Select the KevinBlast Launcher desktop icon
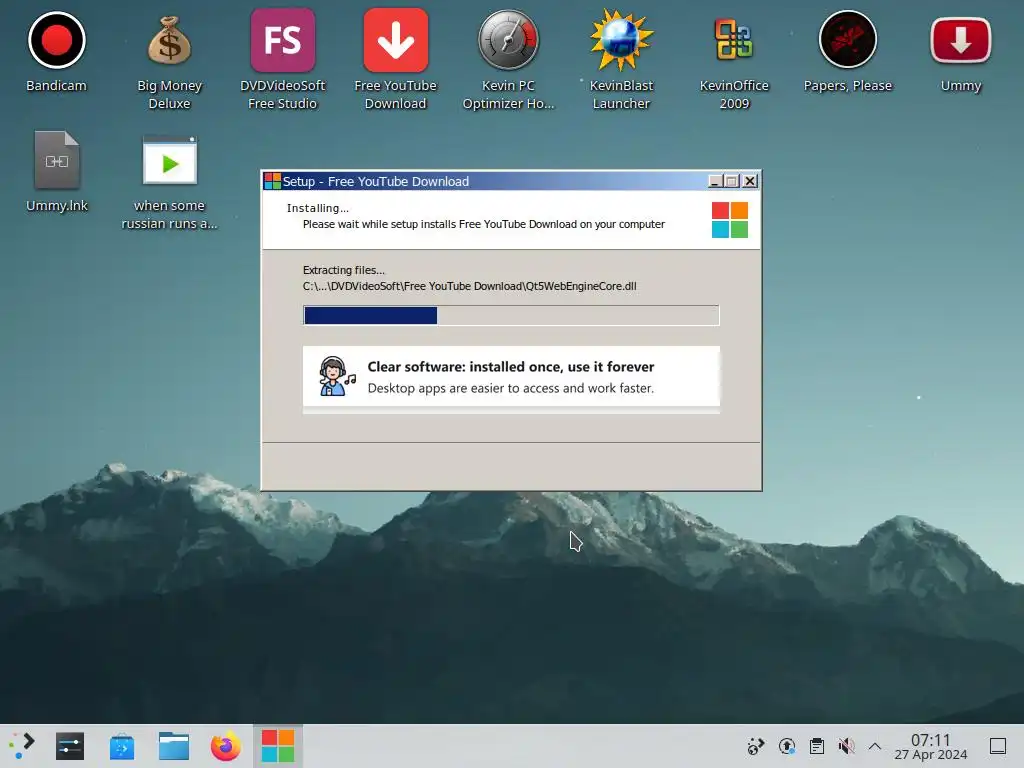 621,40
